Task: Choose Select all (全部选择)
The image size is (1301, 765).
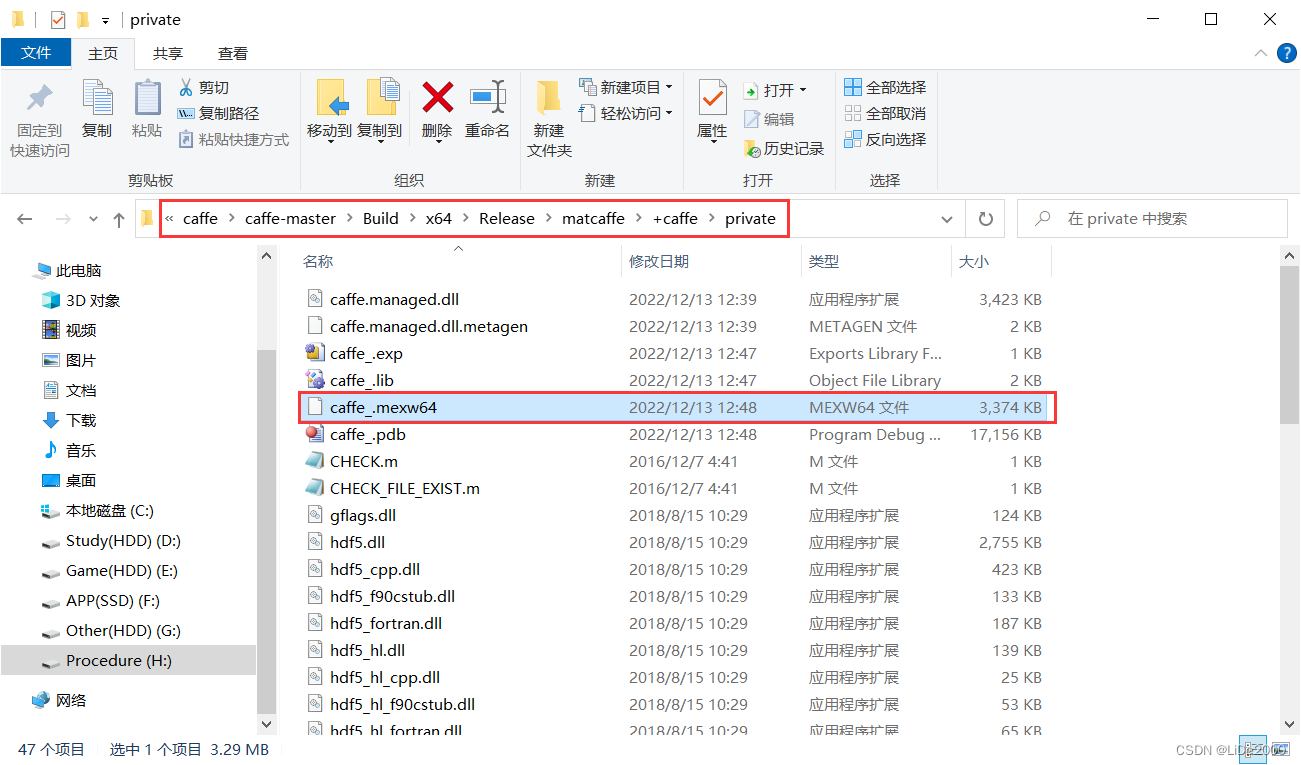Action: (885, 87)
